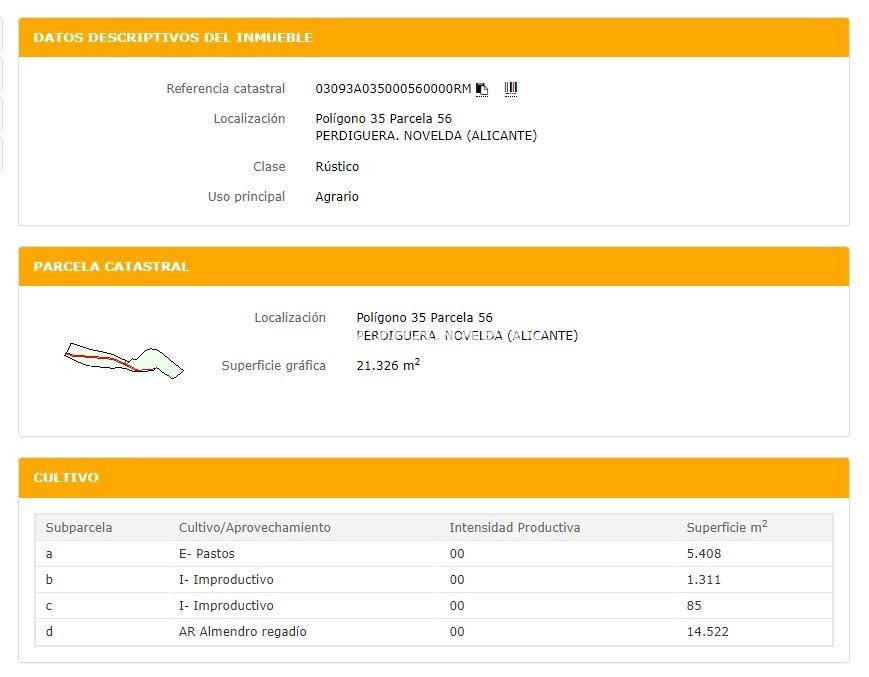Open the barcode icon beside the reference
The image size is (869, 677).
(511, 89)
